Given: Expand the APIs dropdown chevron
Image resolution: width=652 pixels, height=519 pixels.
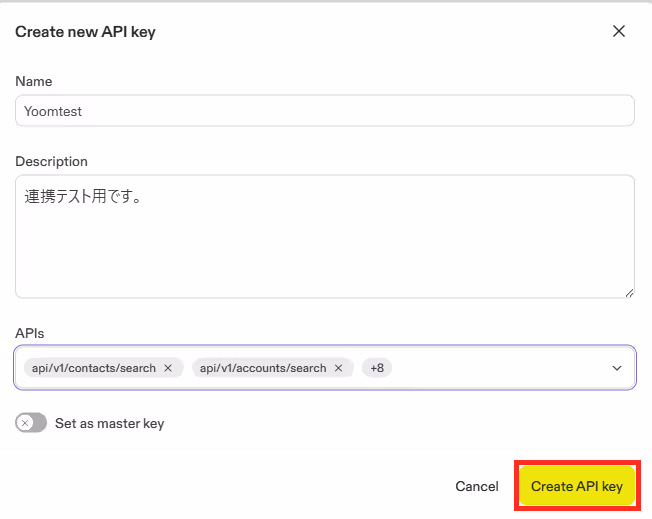Looking at the screenshot, I should [x=617, y=368].
